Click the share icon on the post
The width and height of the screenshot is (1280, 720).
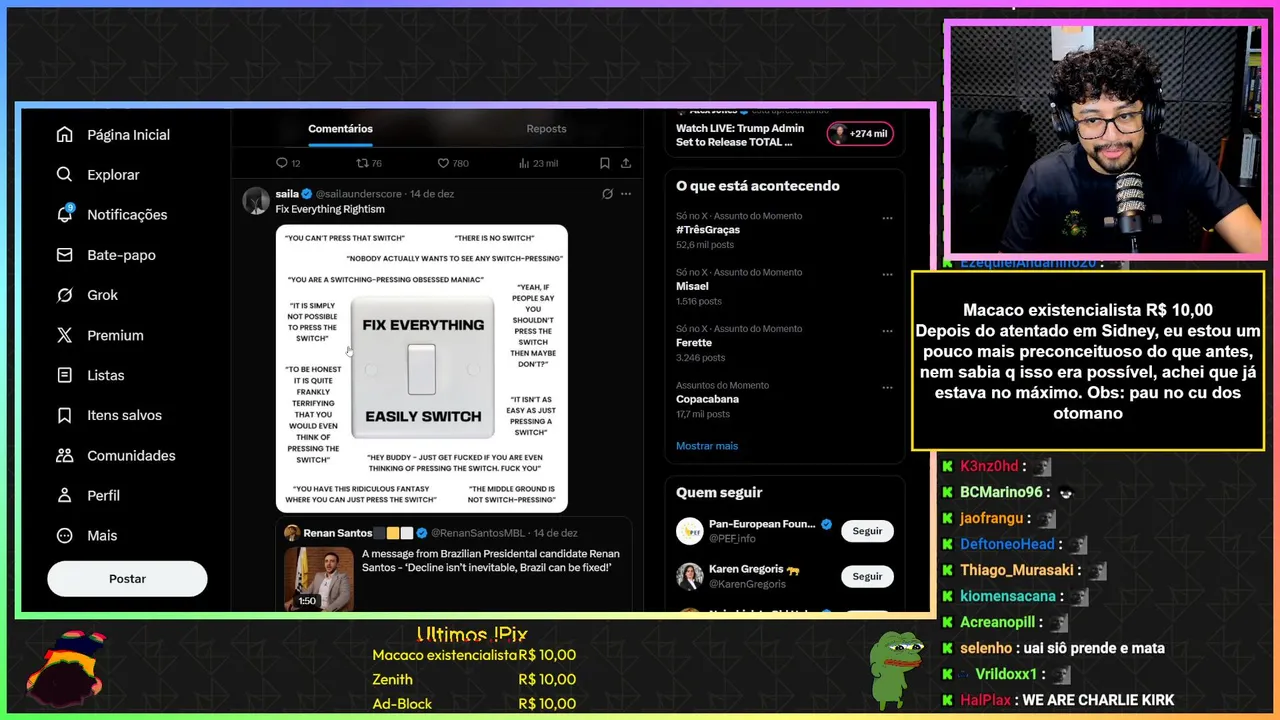point(626,163)
